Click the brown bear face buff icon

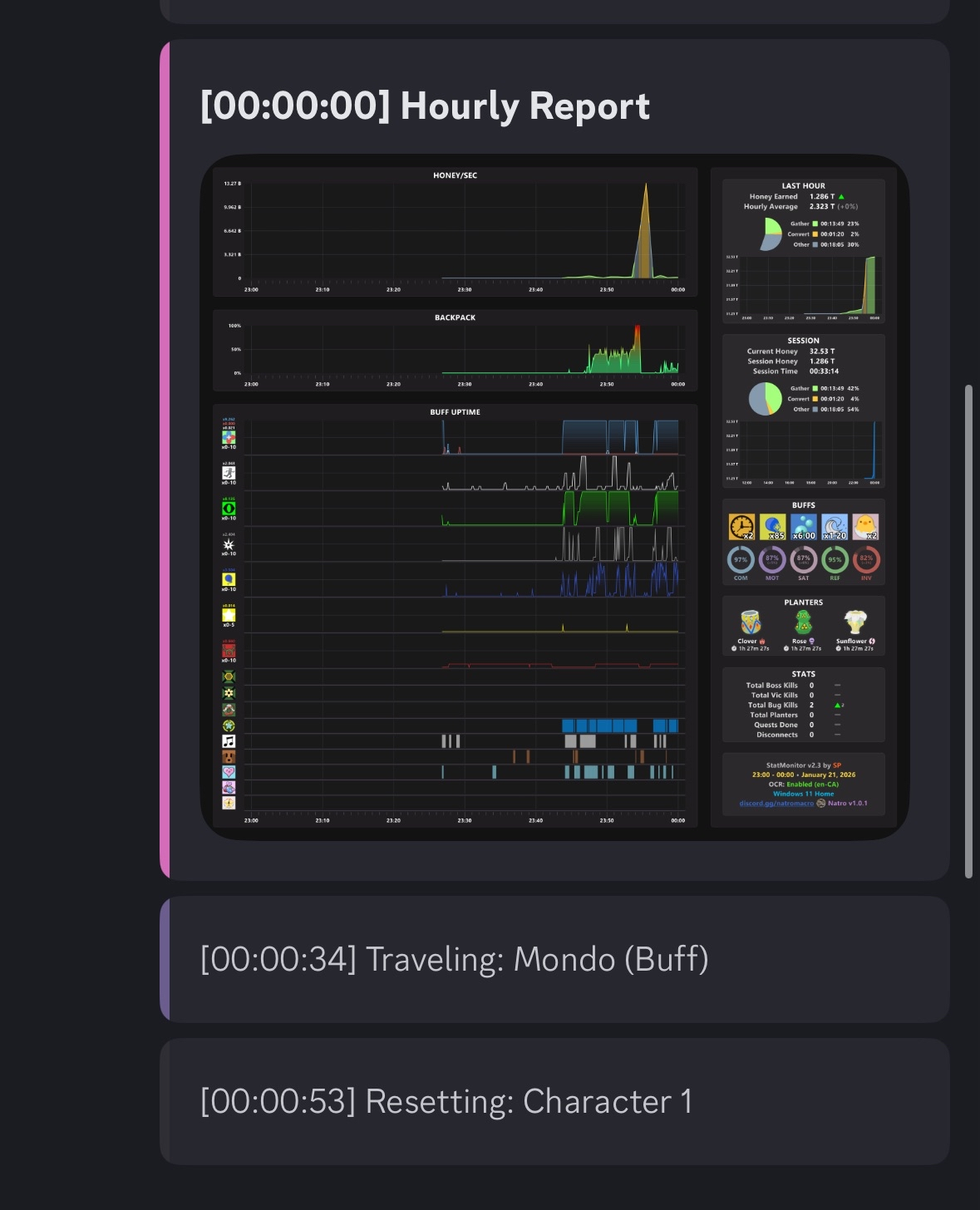tap(229, 757)
